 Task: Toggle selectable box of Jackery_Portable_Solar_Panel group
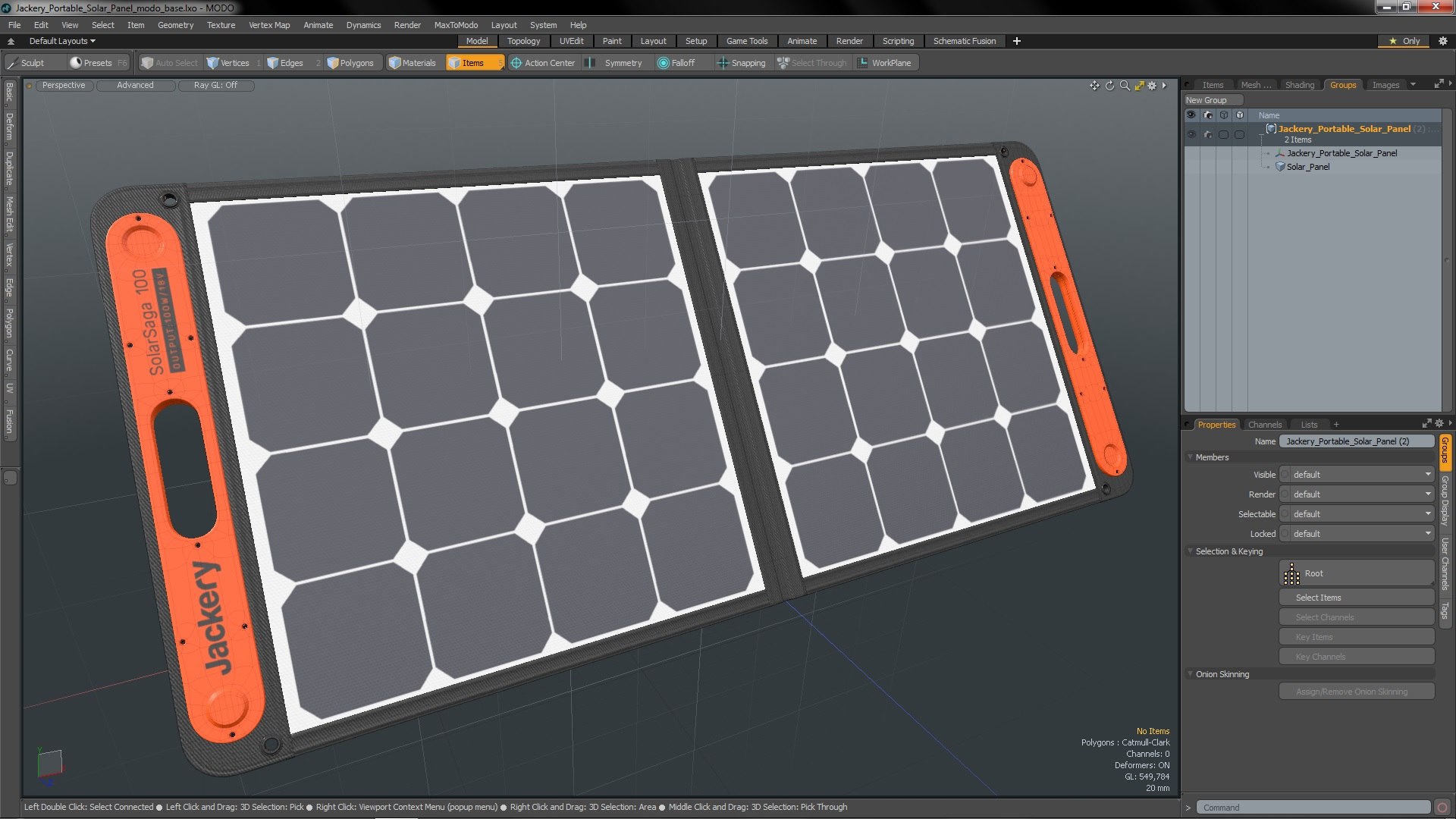tap(1223, 134)
